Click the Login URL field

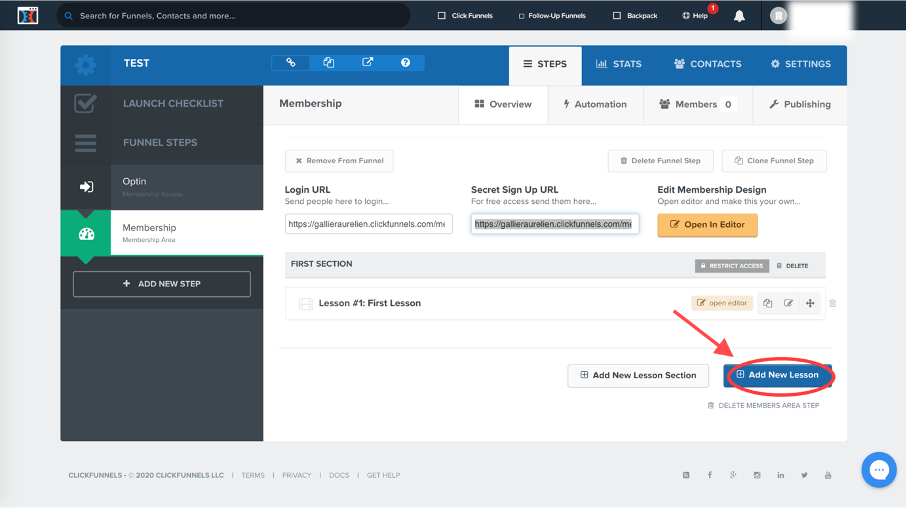[369, 224]
